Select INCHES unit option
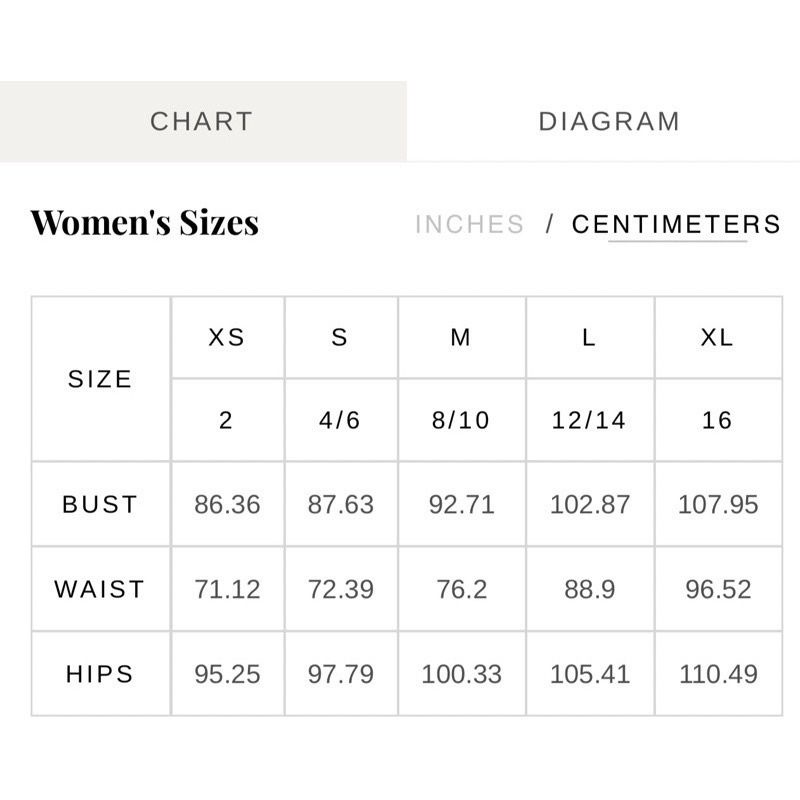This screenshot has height=800, width=800. point(470,224)
